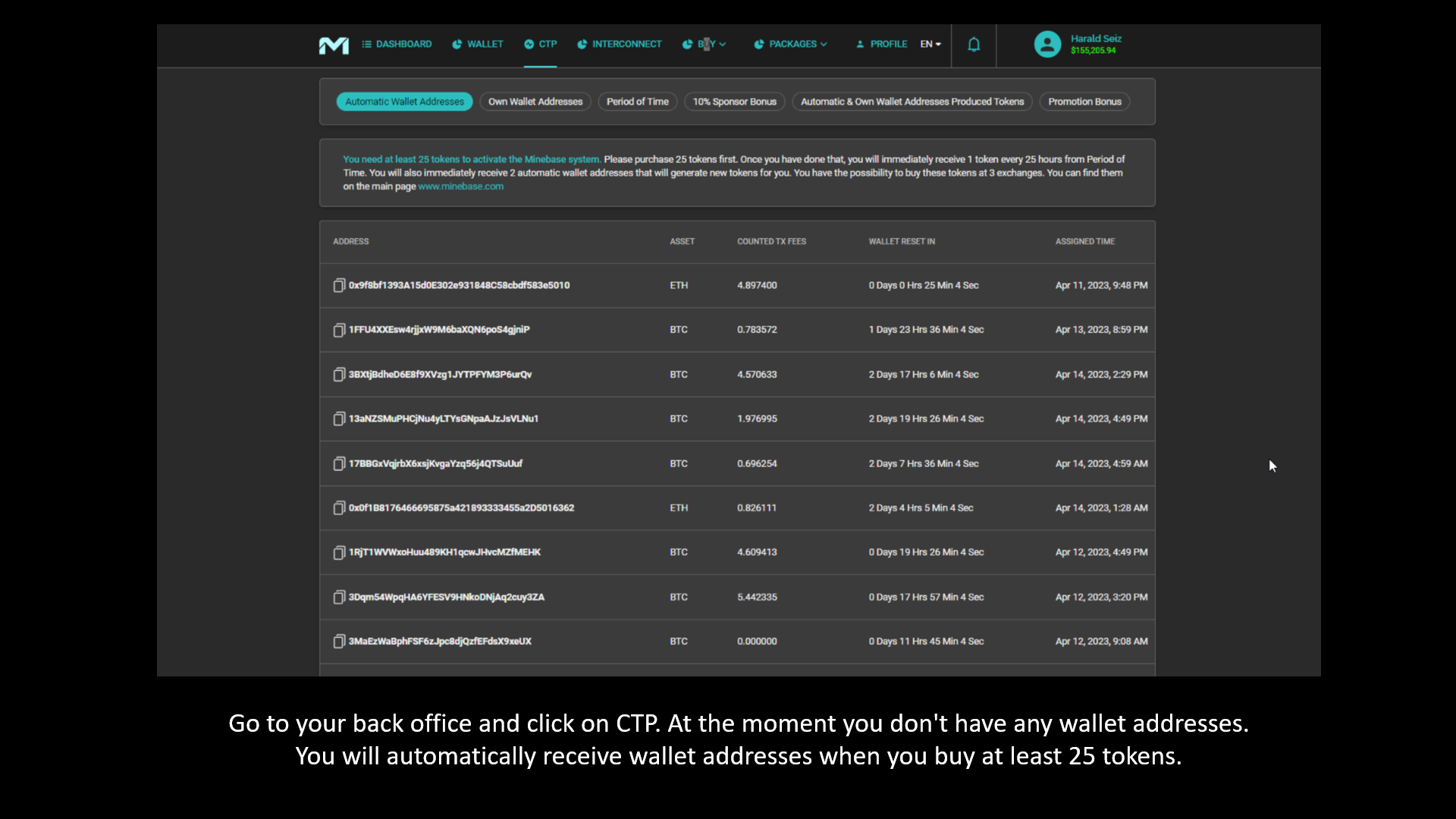Select the Automatic Wallet Addresses tab

pyautogui.click(x=404, y=102)
